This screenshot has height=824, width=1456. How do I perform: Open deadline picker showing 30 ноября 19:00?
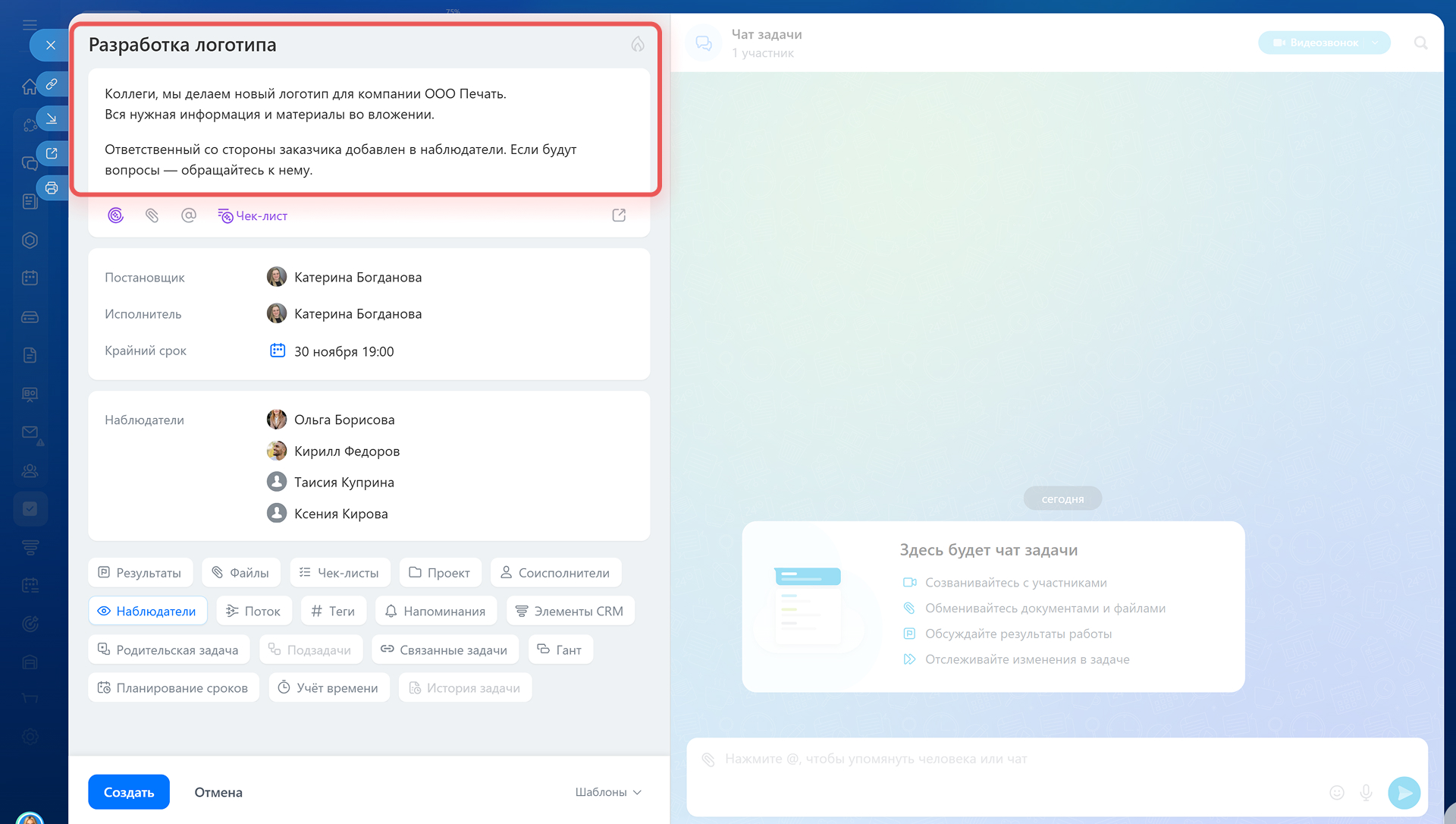344,351
